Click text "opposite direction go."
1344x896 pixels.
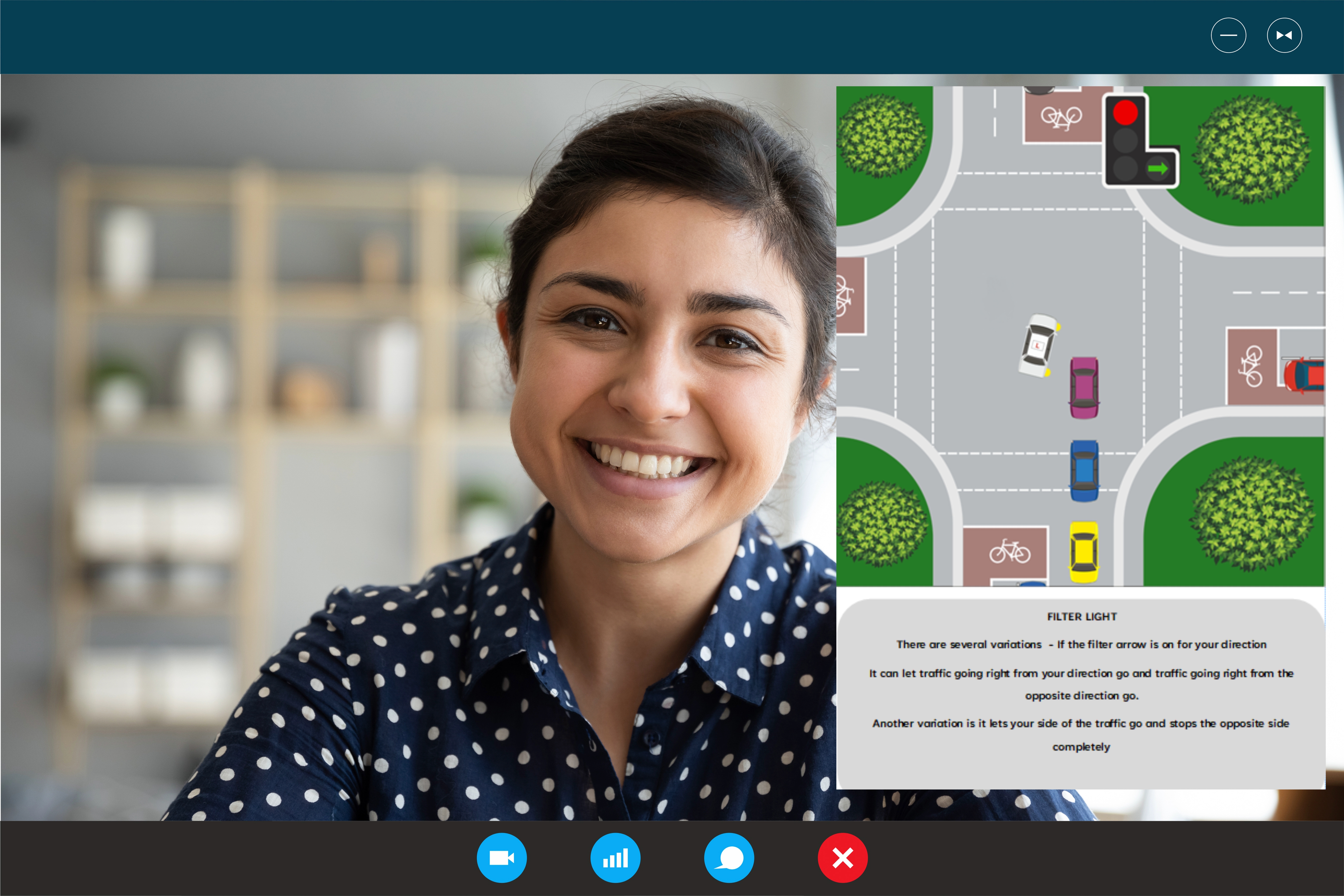1082,696
